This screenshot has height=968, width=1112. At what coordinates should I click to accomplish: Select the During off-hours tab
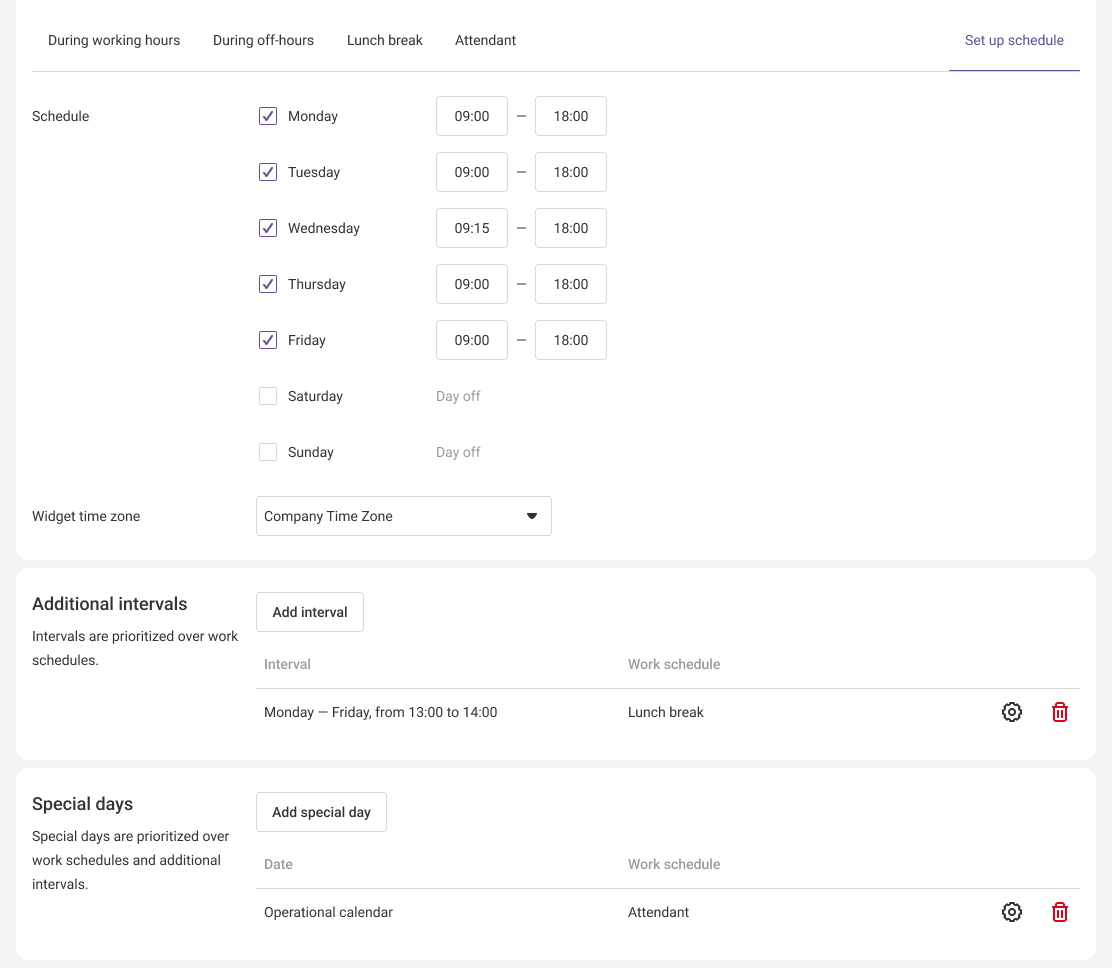pyautogui.click(x=263, y=40)
